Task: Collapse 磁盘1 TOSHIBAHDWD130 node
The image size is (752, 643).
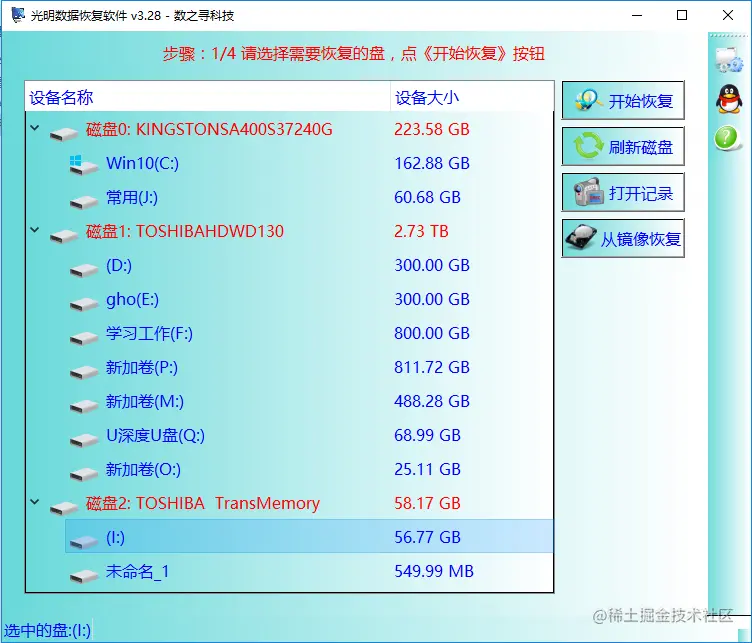Action: pyautogui.click(x=35, y=230)
